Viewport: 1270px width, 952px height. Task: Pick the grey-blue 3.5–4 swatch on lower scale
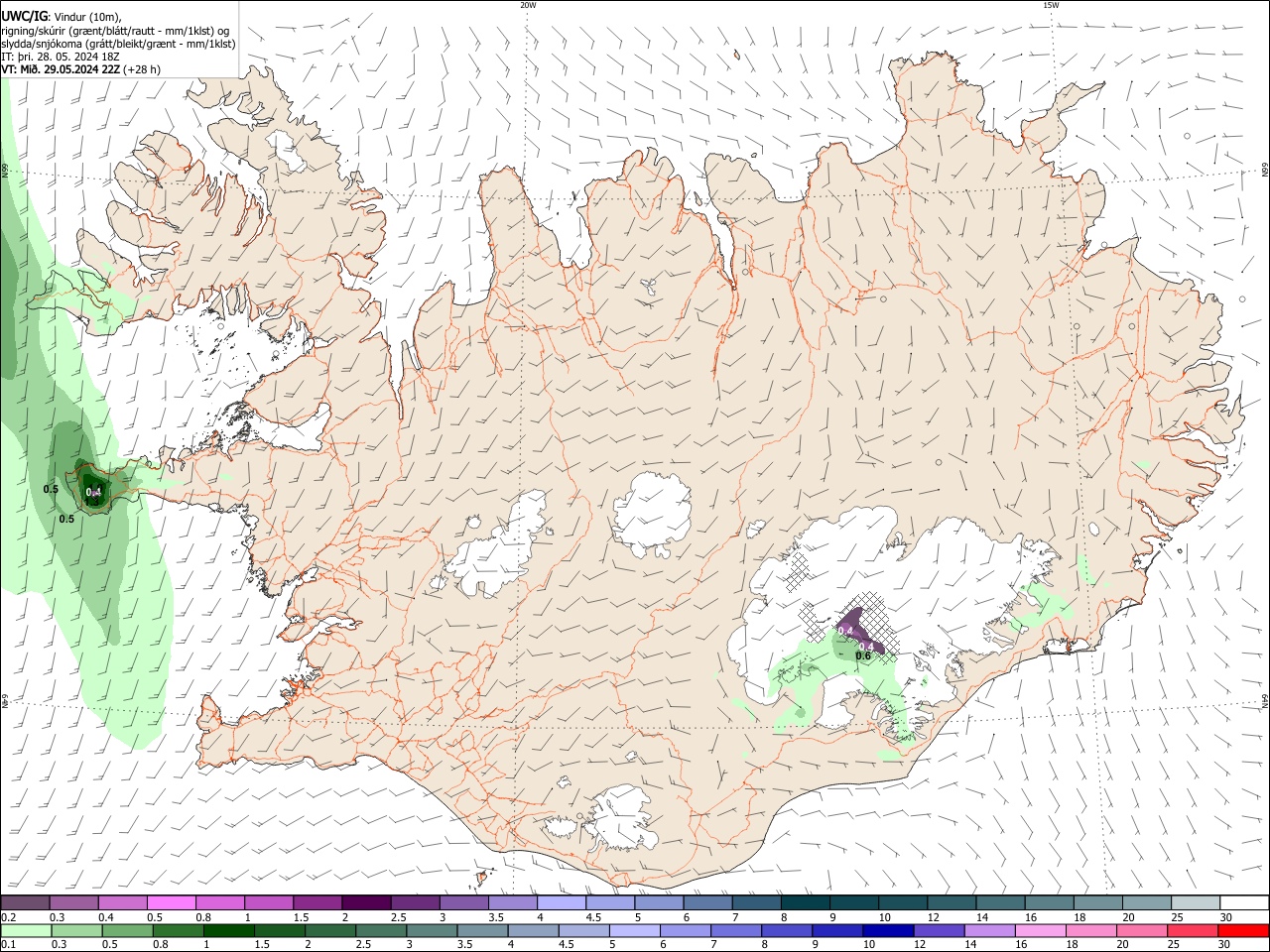[x=482, y=930]
